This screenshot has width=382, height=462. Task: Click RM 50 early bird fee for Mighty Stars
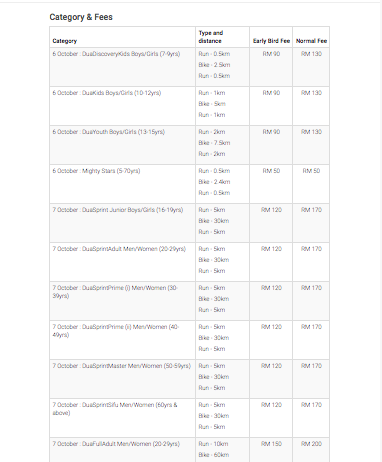[x=271, y=171]
